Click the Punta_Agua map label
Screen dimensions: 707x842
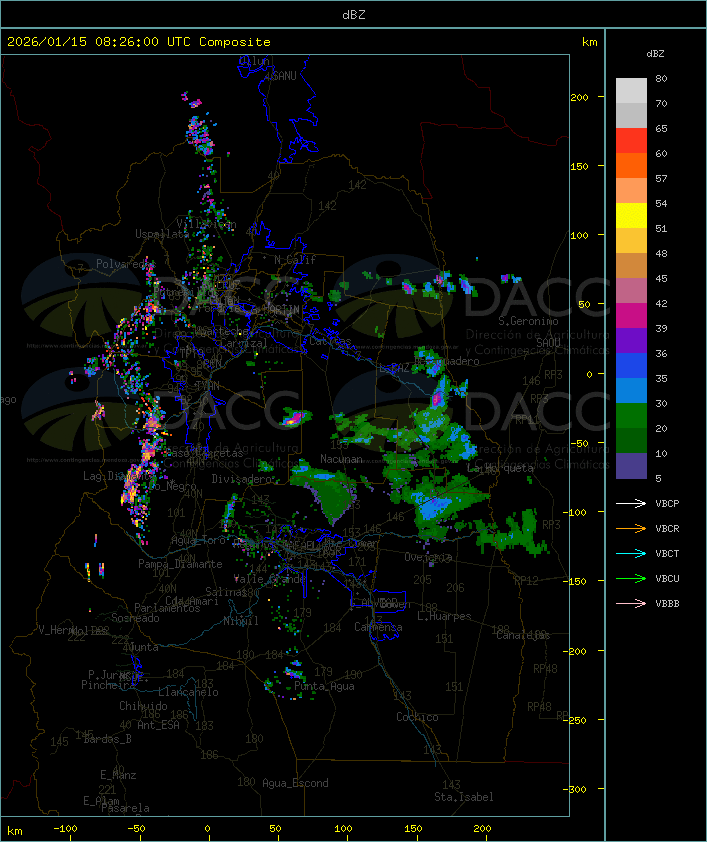tap(324, 686)
